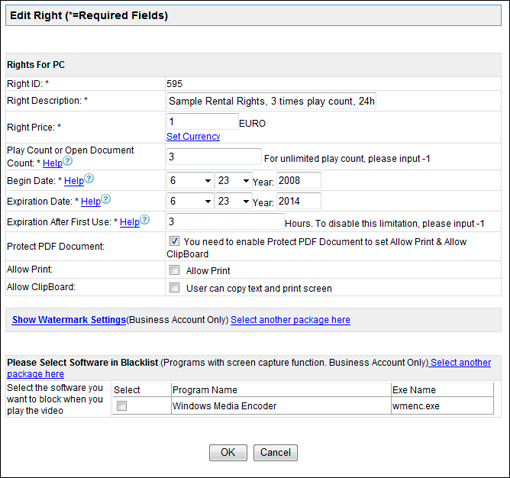The height and width of the screenshot is (478, 510).
Task: Click 'User can copy text and print screen' label
Action: click(259, 289)
